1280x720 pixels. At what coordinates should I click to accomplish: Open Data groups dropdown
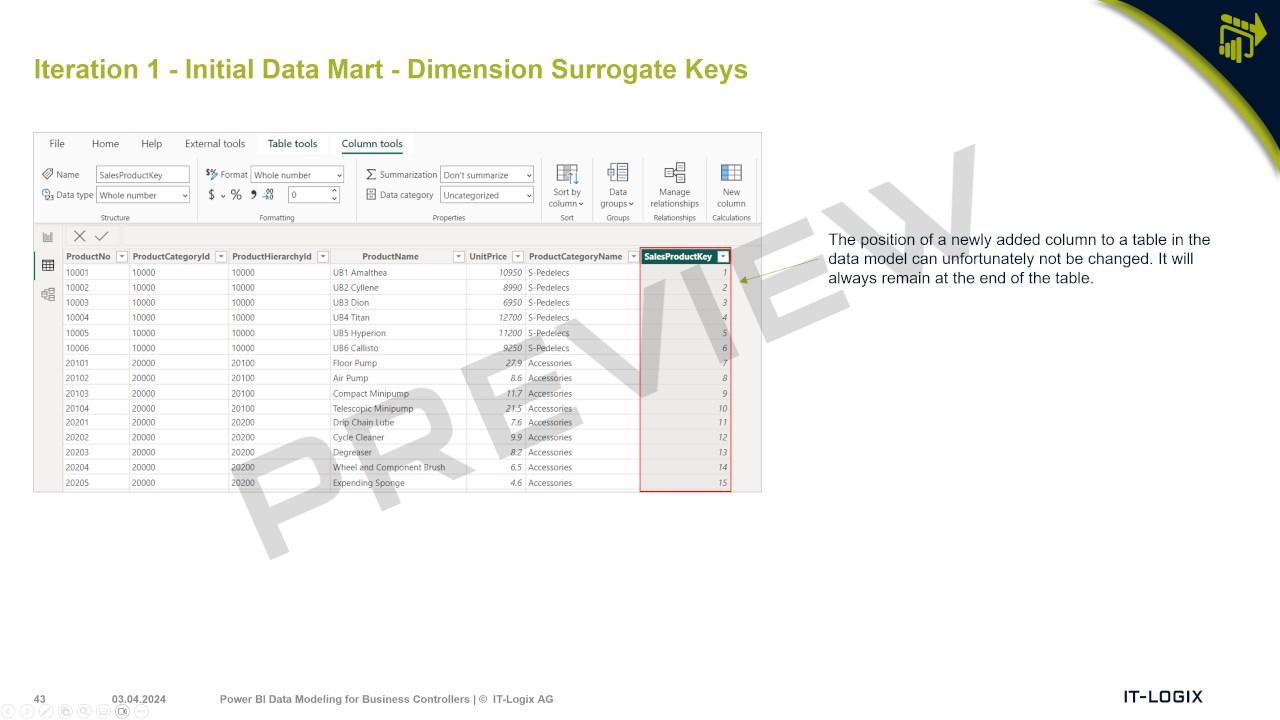[618, 186]
